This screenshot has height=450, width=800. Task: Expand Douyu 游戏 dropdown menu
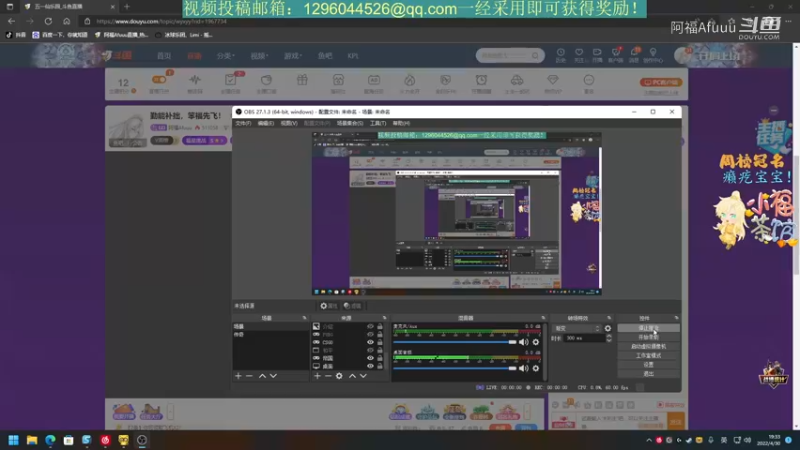pos(292,56)
